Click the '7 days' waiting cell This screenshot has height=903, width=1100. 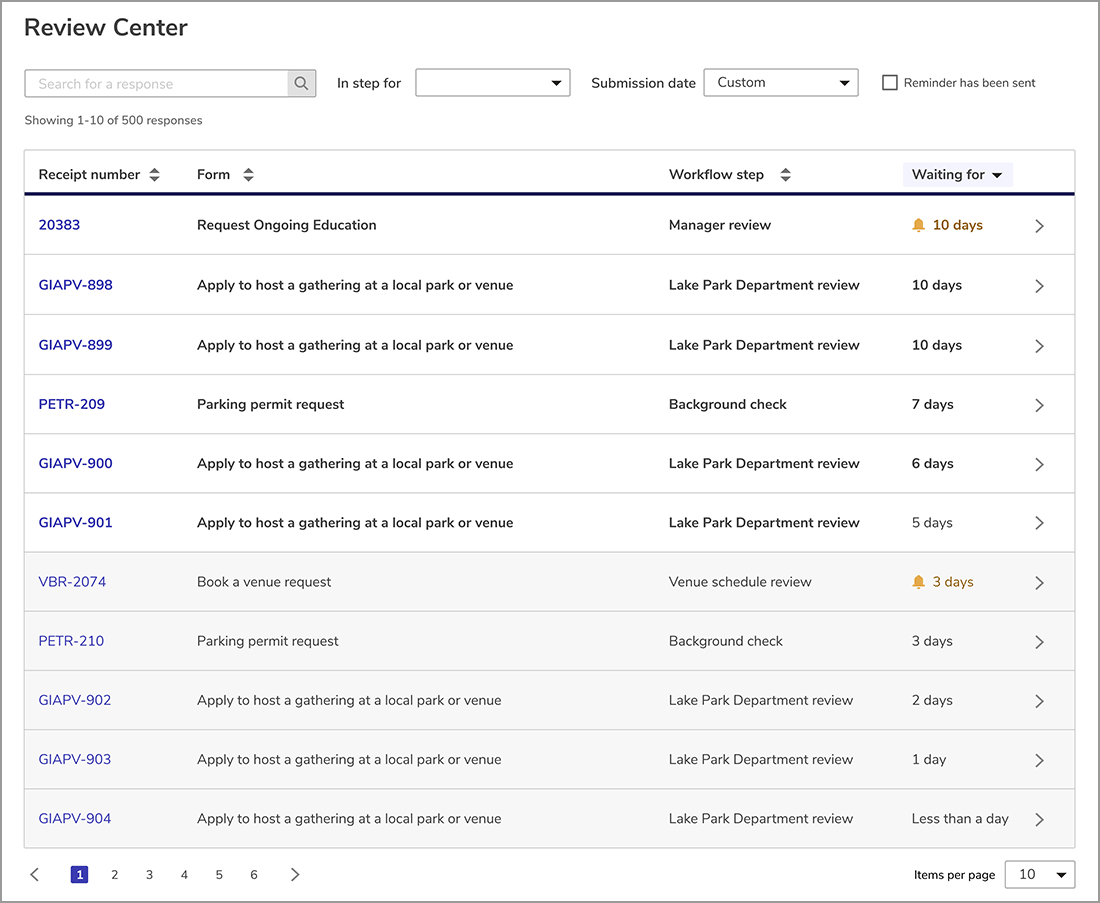click(932, 404)
